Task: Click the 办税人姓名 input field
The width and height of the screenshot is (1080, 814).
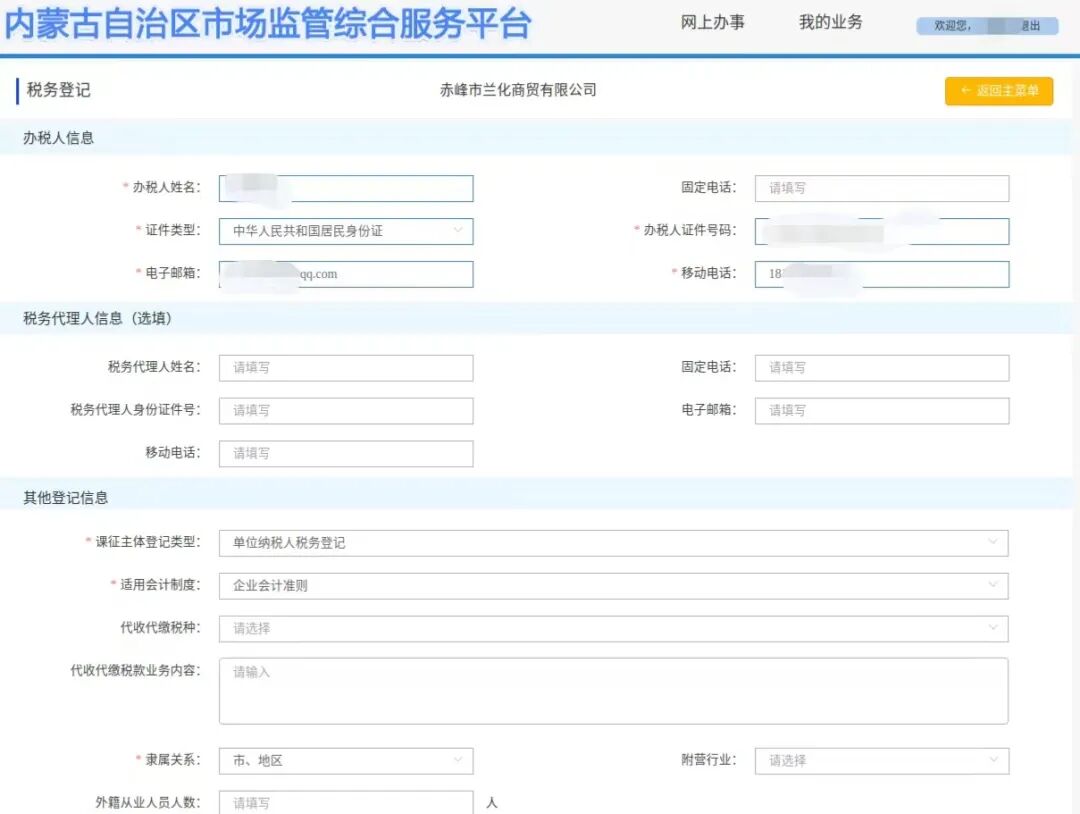Action: (345, 188)
